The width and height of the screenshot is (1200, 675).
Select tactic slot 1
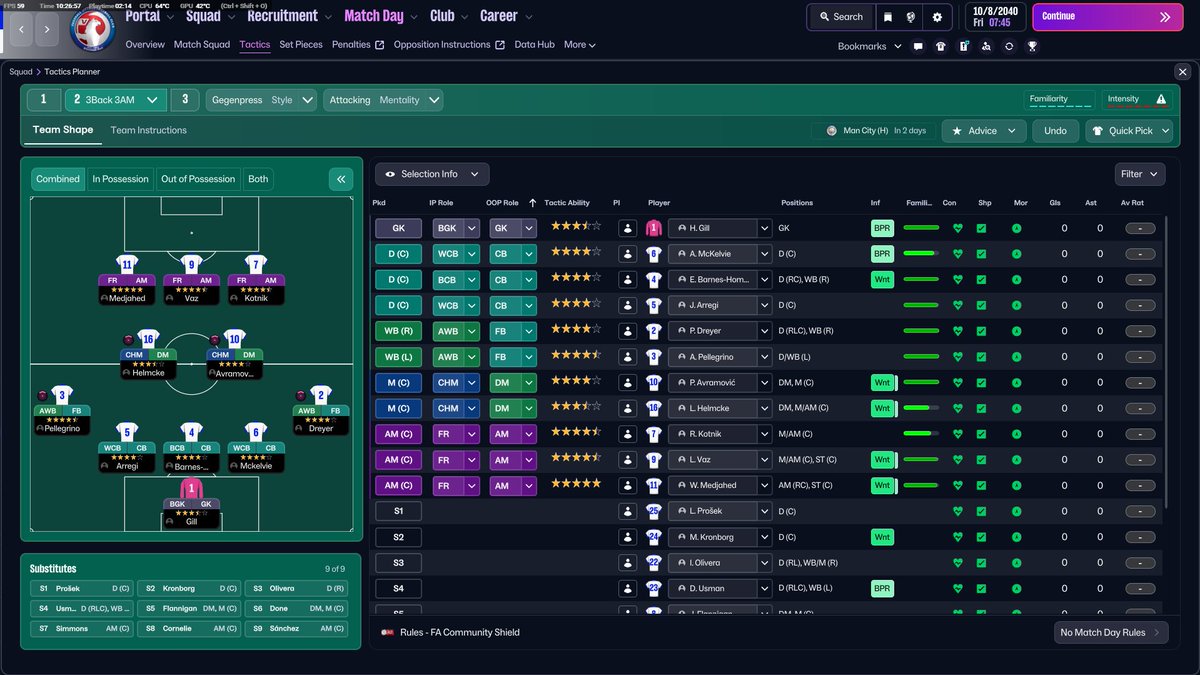click(44, 100)
